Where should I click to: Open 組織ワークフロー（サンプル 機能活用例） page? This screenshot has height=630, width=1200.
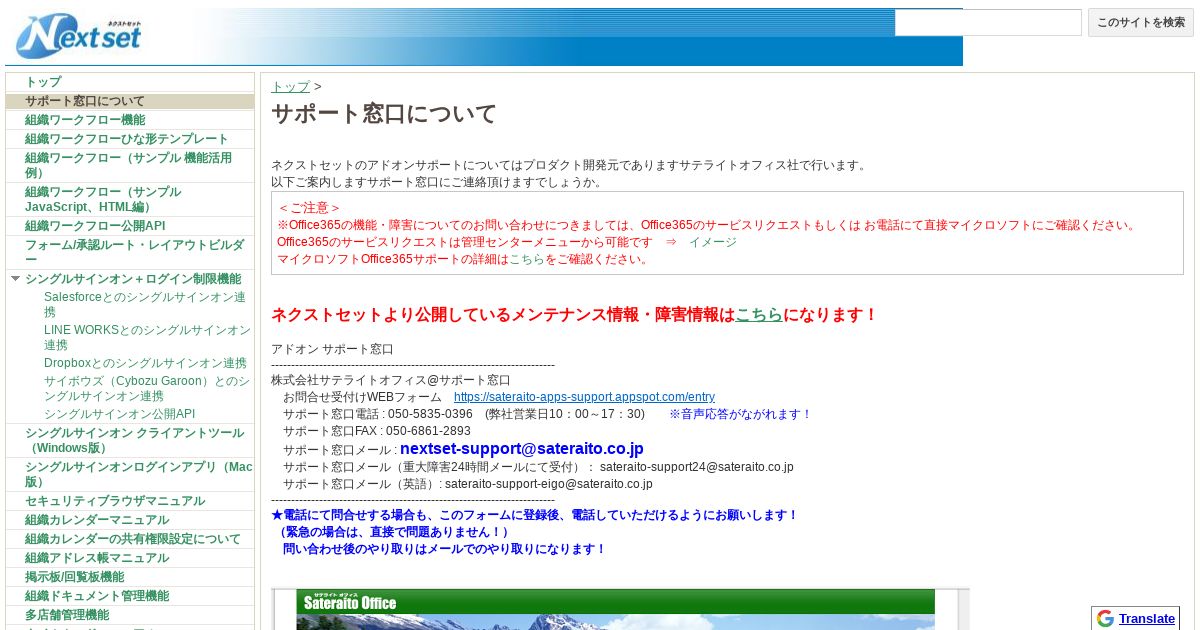128,165
